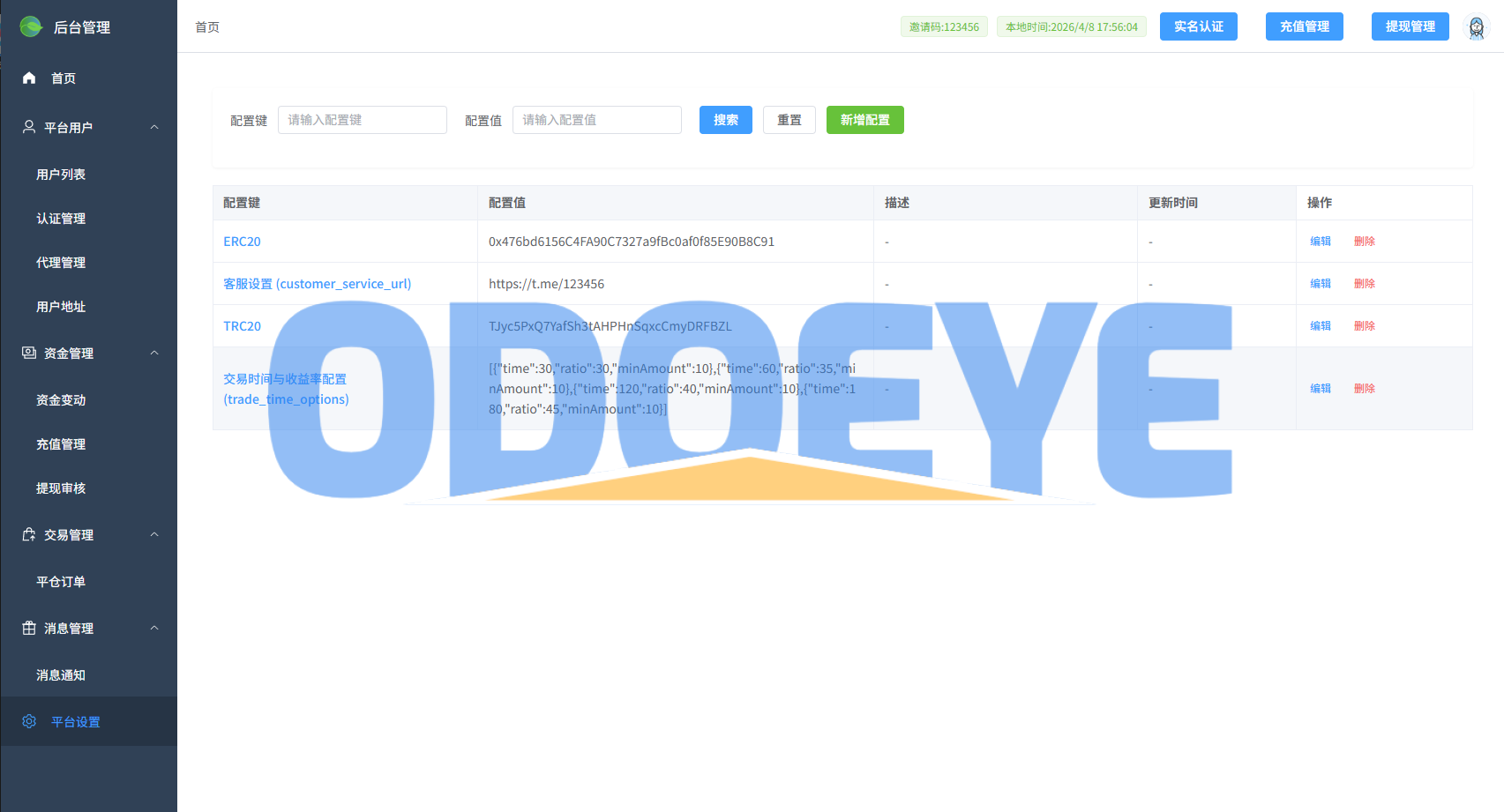Click the user icon beside 平台用户
Image resolution: width=1504 pixels, height=812 pixels.
pyautogui.click(x=29, y=127)
